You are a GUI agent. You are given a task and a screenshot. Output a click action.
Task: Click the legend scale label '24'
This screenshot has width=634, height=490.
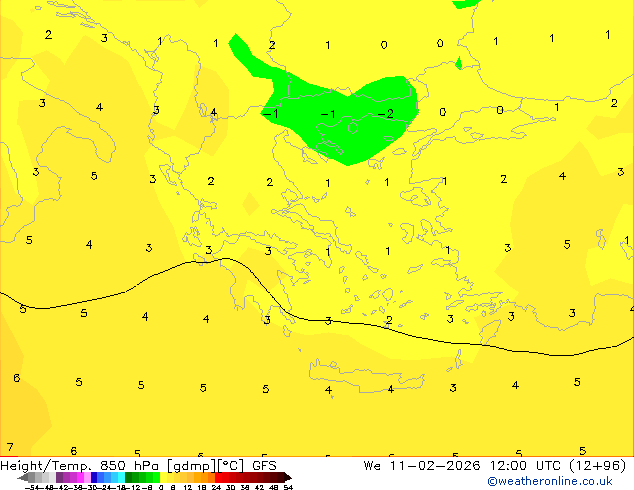point(216,487)
